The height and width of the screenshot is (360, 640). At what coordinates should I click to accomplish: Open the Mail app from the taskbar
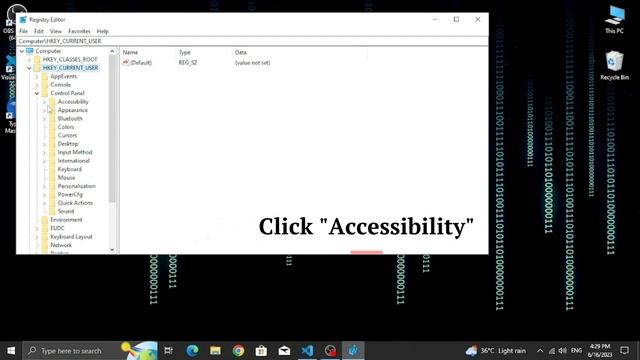284,351
